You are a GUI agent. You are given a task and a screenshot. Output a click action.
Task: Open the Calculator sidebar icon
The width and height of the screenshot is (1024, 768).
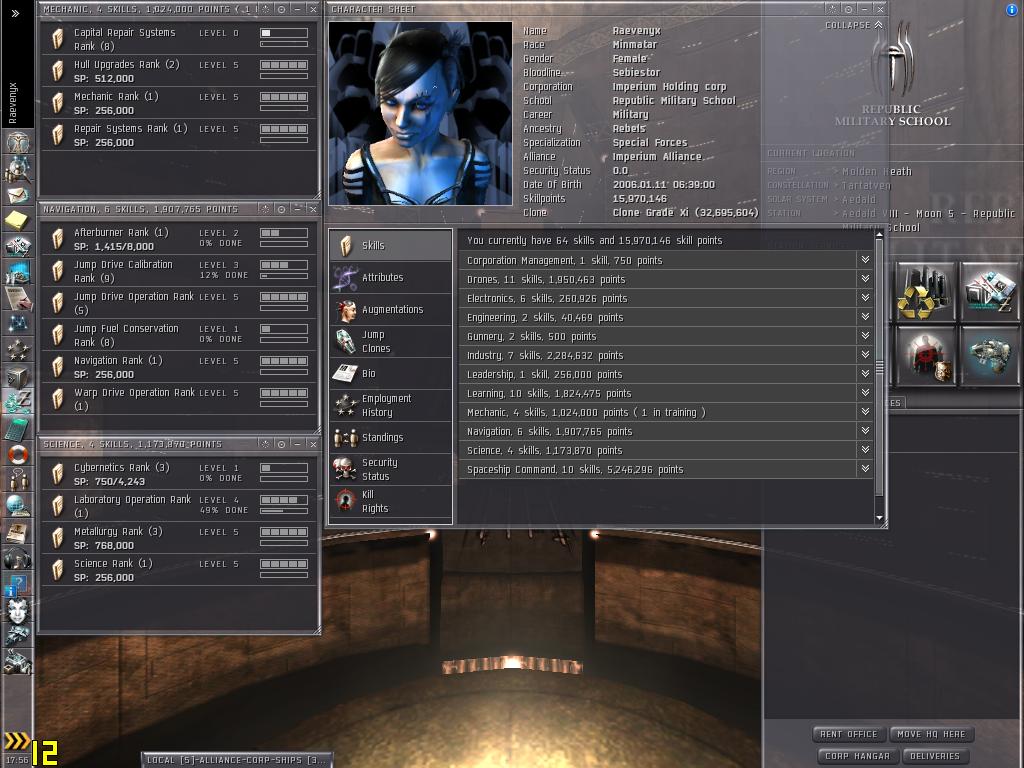18,428
